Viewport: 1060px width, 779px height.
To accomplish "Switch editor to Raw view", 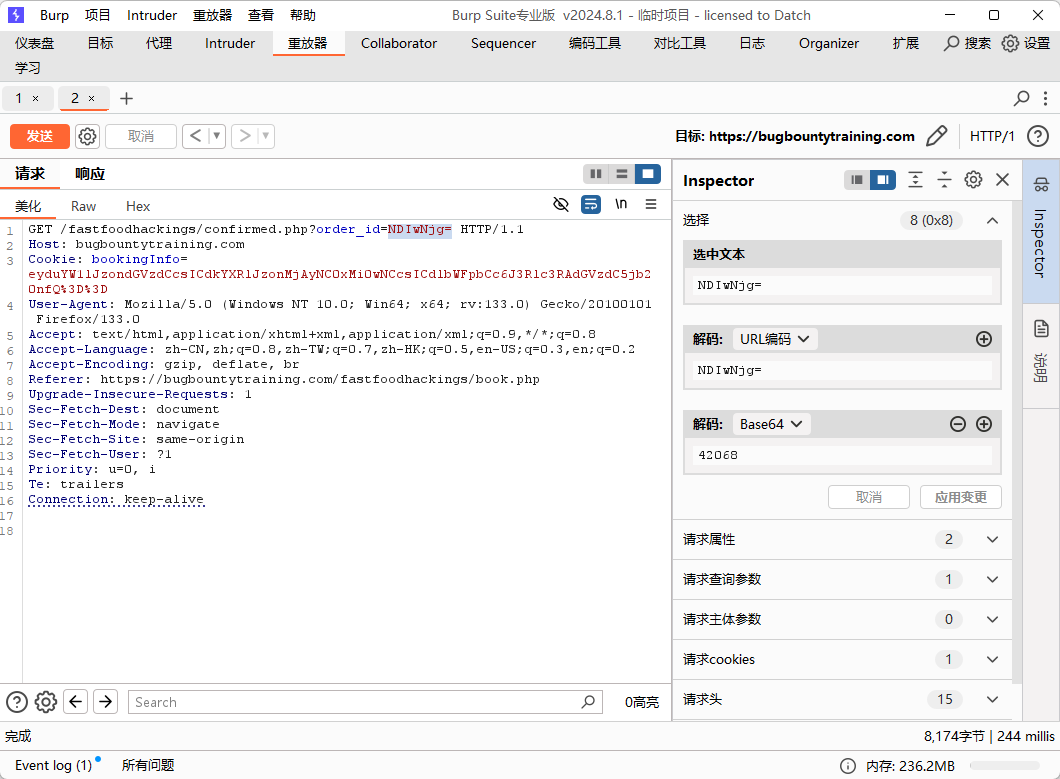I will [83, 206].
